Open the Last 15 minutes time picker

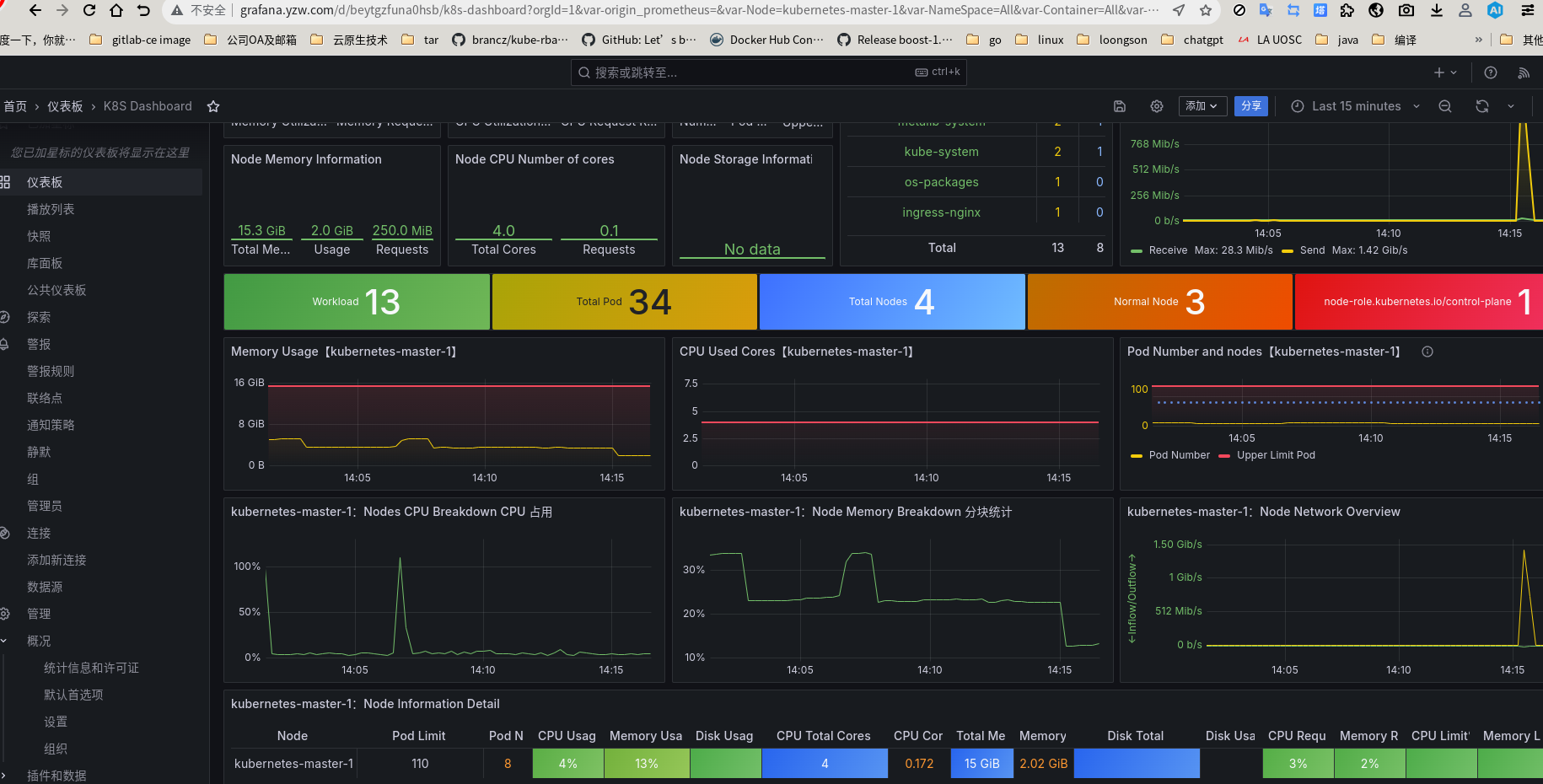point(1355,106)
